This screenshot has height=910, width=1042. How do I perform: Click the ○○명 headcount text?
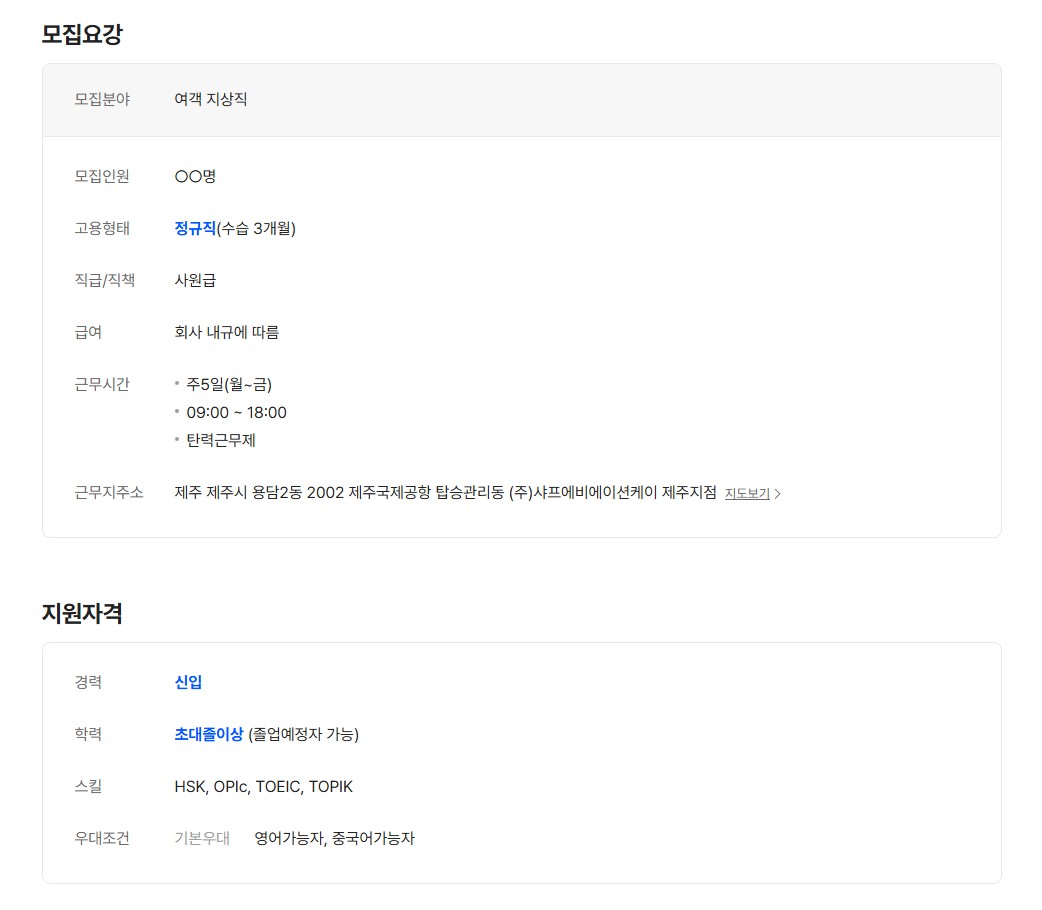tap(195, 176)
